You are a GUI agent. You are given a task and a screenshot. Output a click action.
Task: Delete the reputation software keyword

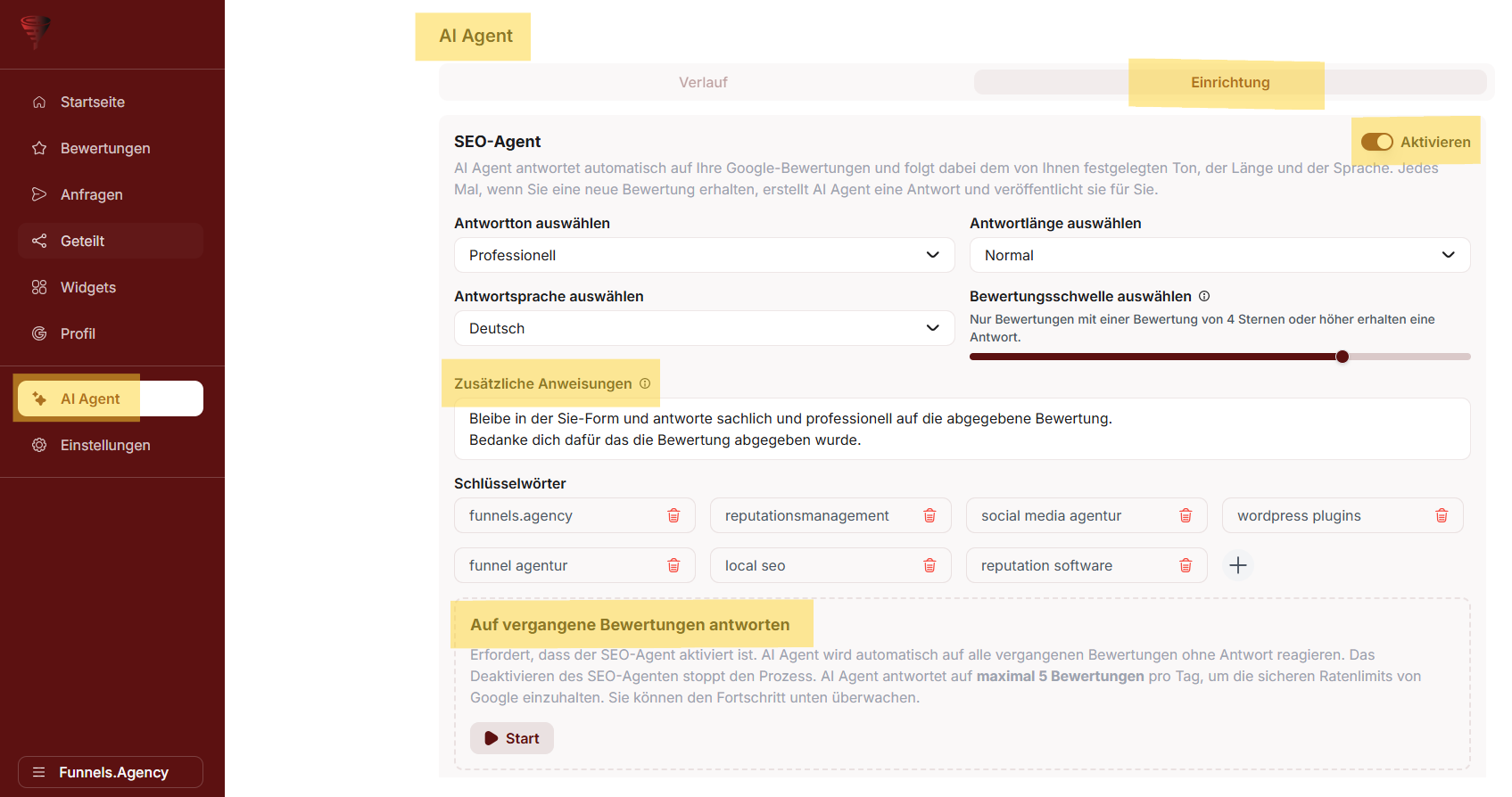[x=1186, y=565]
